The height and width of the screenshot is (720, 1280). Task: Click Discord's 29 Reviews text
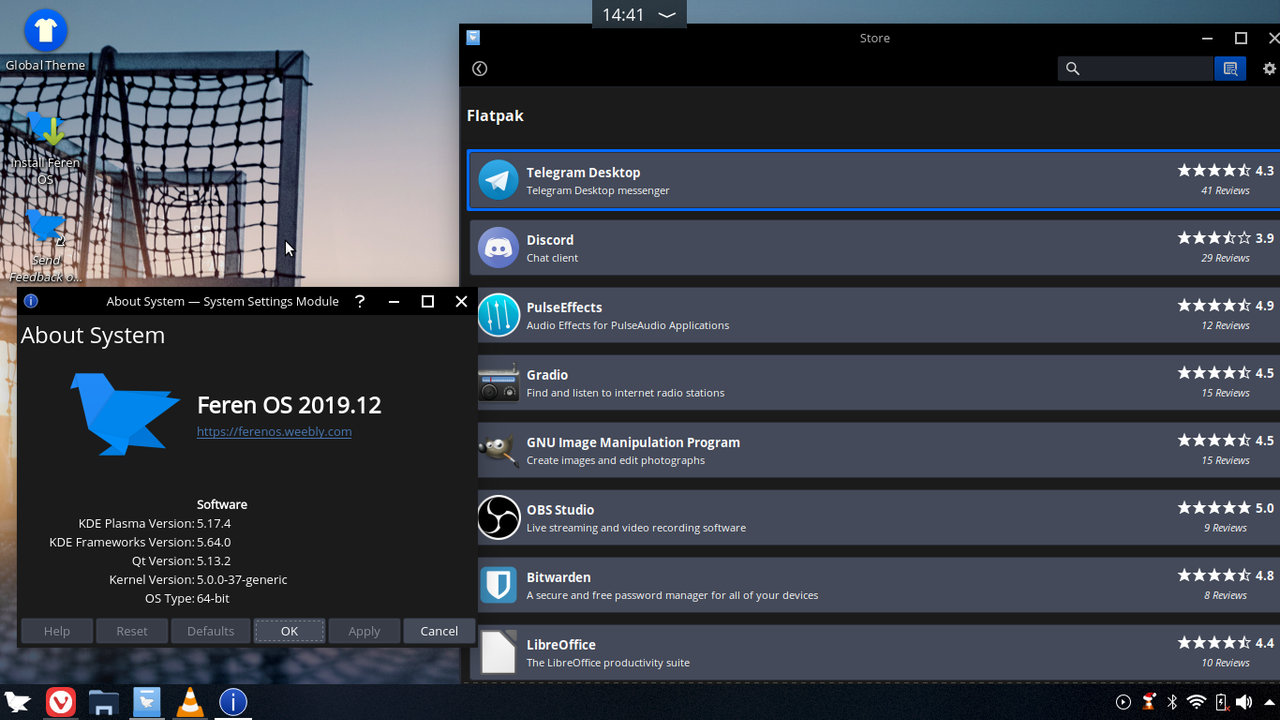(x=1225, y=258)
